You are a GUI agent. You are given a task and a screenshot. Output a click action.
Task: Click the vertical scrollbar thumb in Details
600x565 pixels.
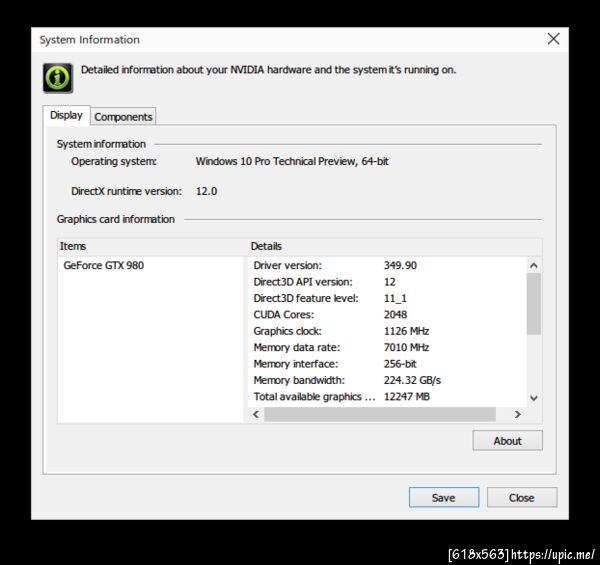534,304
